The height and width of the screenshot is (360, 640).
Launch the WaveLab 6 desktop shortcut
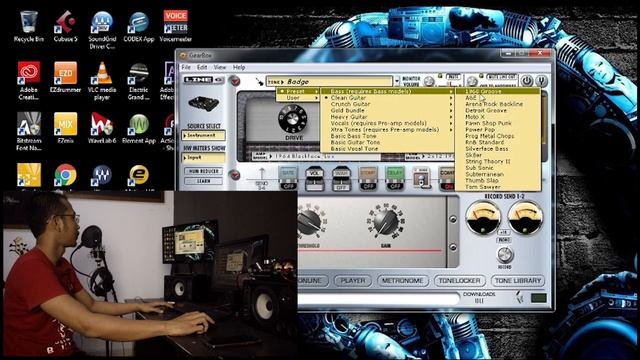point(102,127)
